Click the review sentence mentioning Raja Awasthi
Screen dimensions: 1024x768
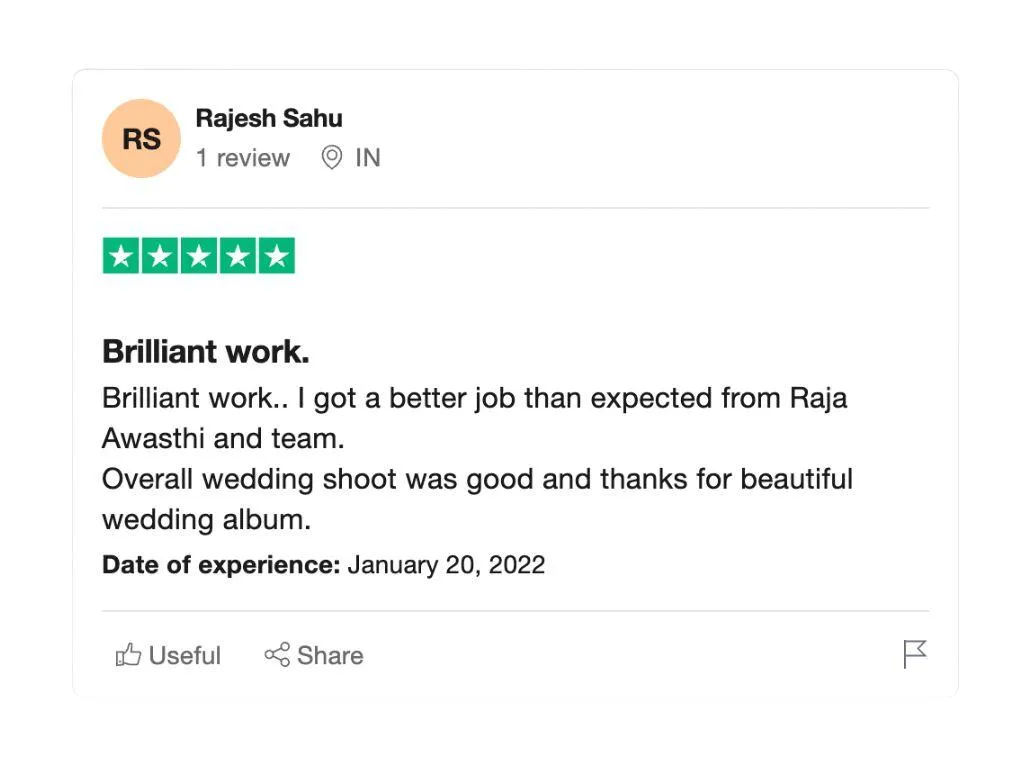coord(475,418)
